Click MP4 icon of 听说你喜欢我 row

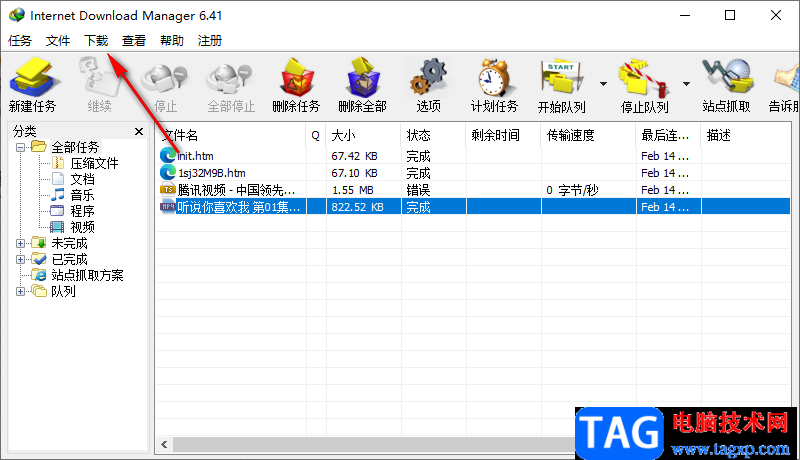coord(167,207)
